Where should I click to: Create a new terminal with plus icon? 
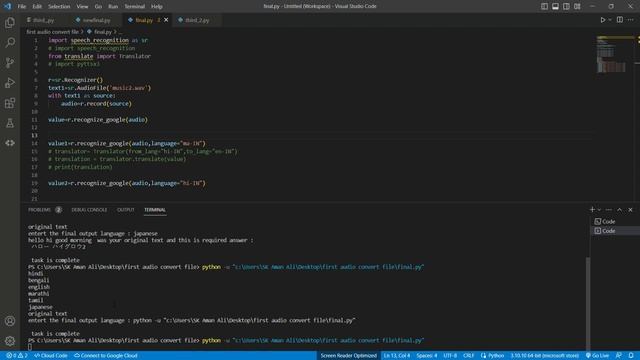tap(592, 209)
